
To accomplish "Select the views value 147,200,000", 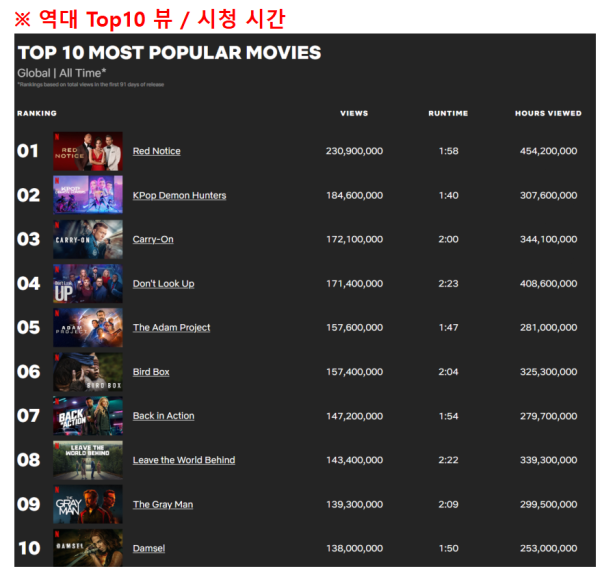I will click(x=354, y=416).
